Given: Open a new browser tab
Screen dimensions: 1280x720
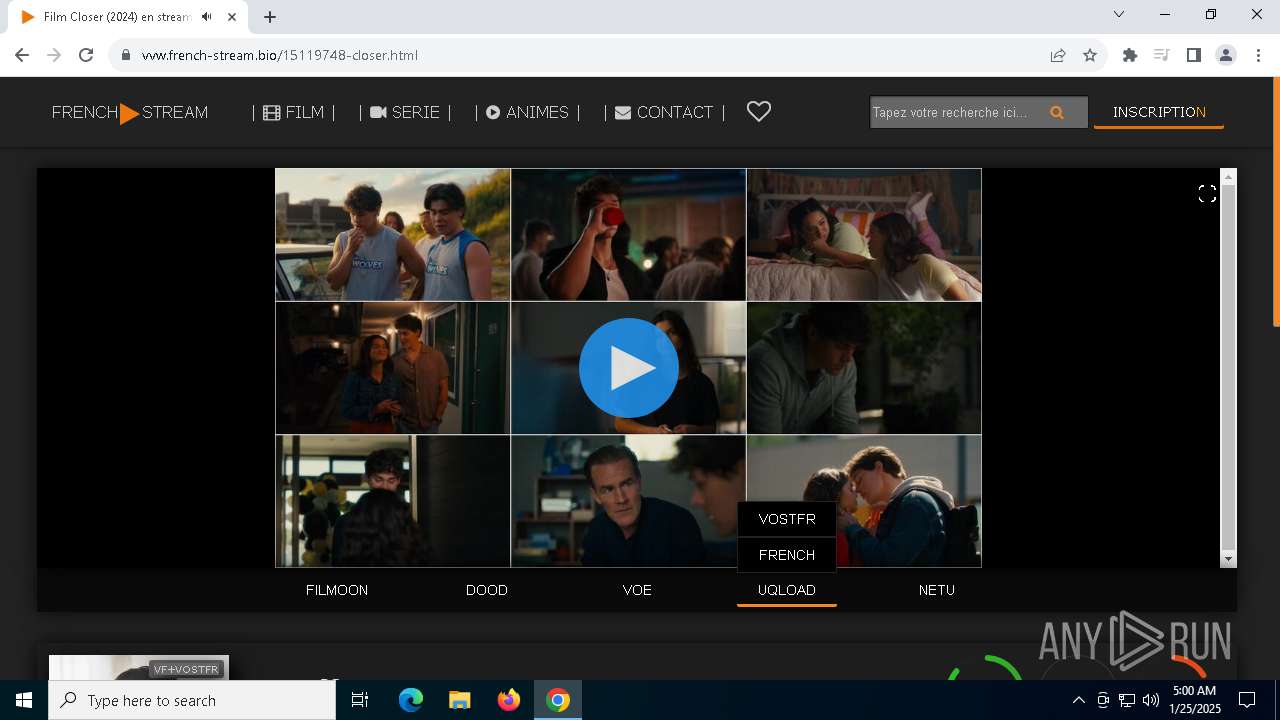Looking at the screenshot, I should tap(270, 17).
